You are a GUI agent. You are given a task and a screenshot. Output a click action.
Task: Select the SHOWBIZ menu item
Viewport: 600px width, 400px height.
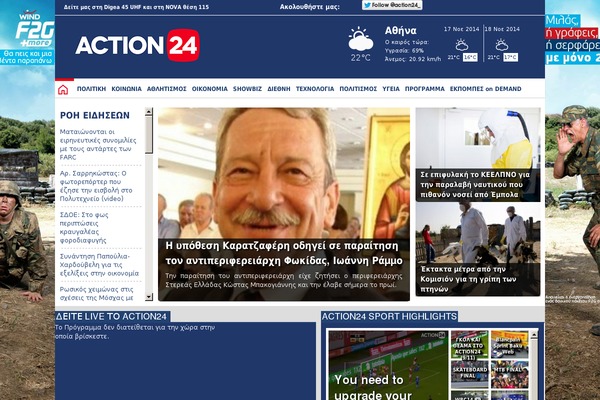pos(247,89)
